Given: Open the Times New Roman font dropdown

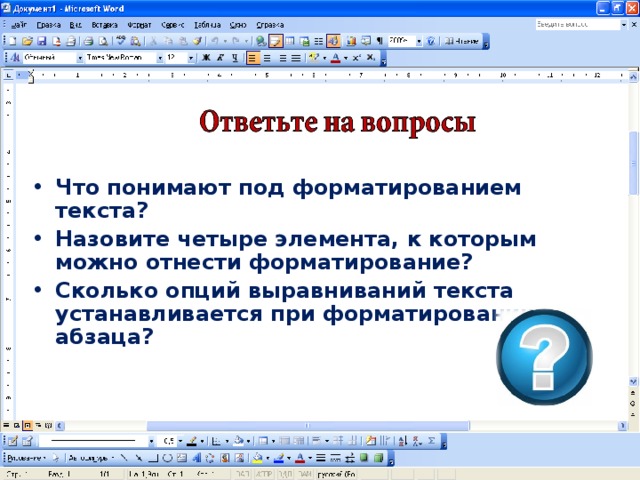Looking at the screenshot, I should 160,58.
